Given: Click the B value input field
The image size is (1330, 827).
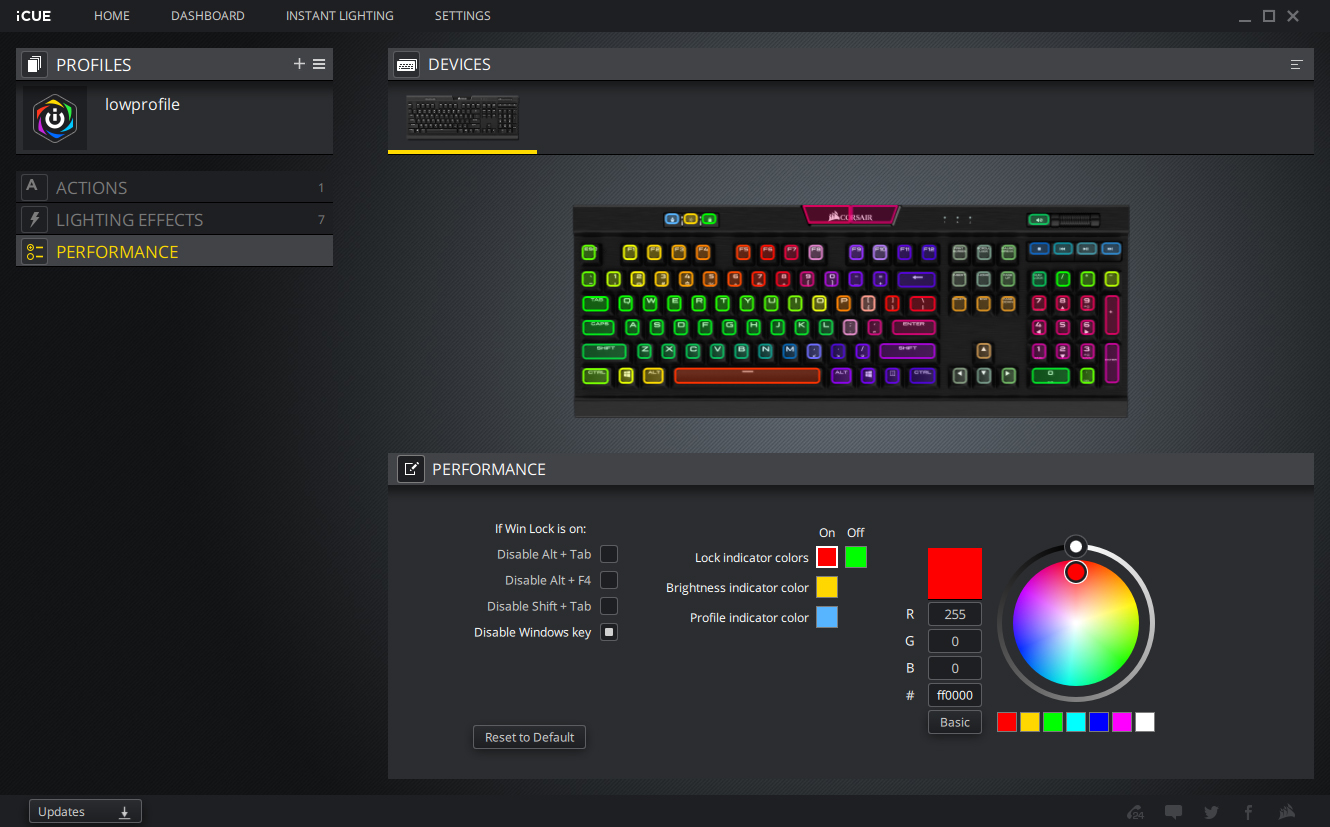Looking at the screenshot, I should (x=955, y=668).
